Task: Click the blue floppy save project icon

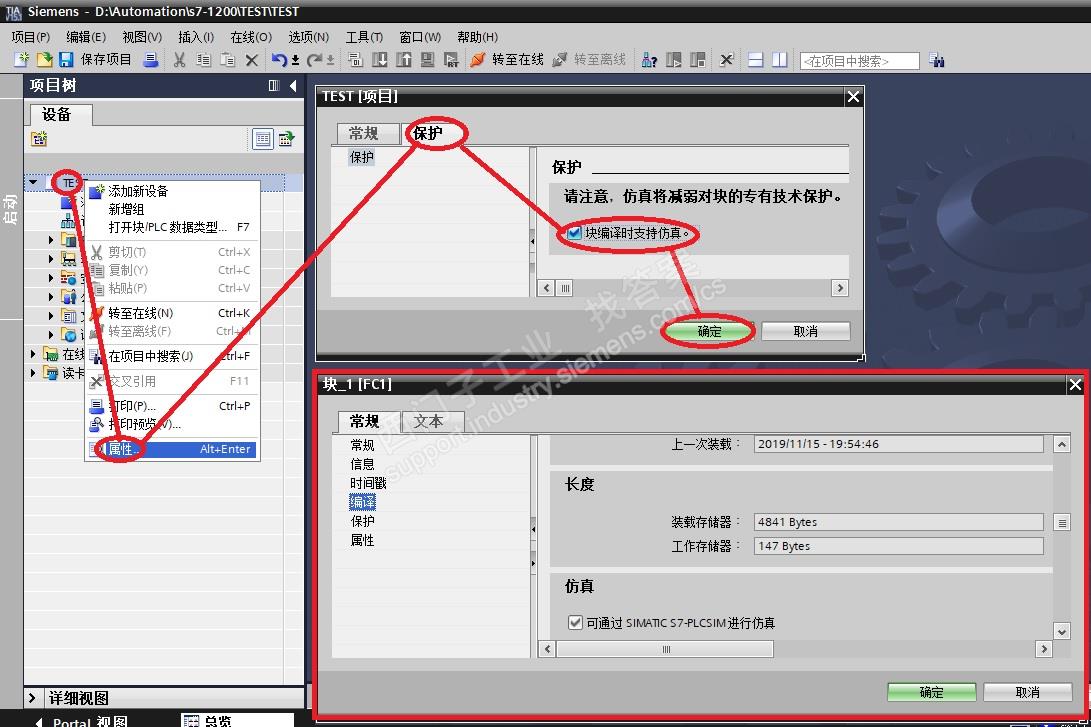Action: tap(66, 60)
